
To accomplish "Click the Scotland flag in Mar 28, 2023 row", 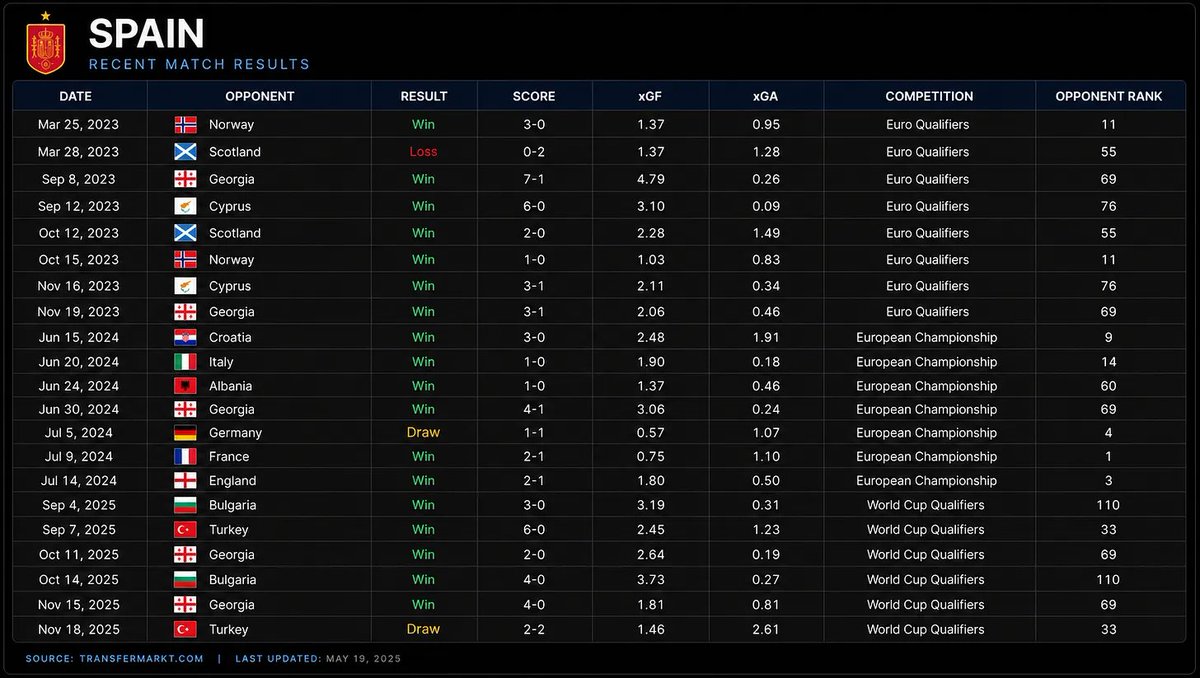I will point(186,152).
